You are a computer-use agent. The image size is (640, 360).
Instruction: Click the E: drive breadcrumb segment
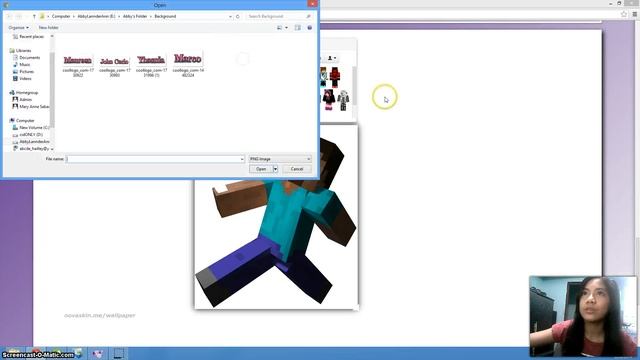pyautogui.click(x=96, y=16)
